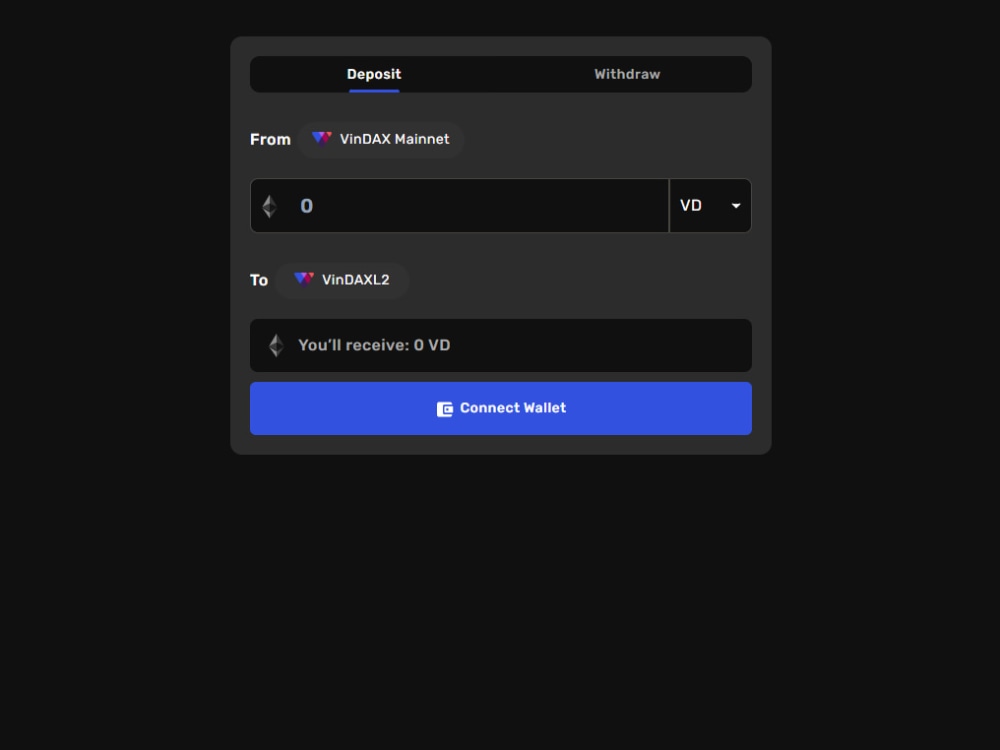
Task: Click the "You'll receive: 0 VD" text
Action: (x=374, y=345)
